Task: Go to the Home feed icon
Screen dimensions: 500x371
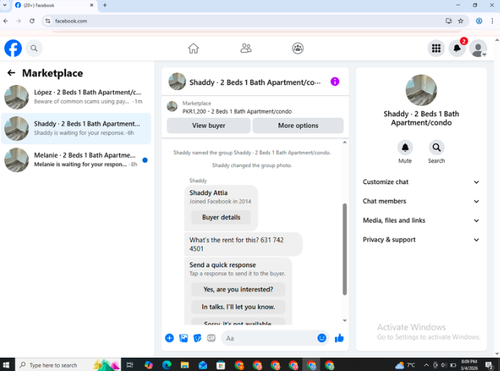Action: (x=193, y=48)
